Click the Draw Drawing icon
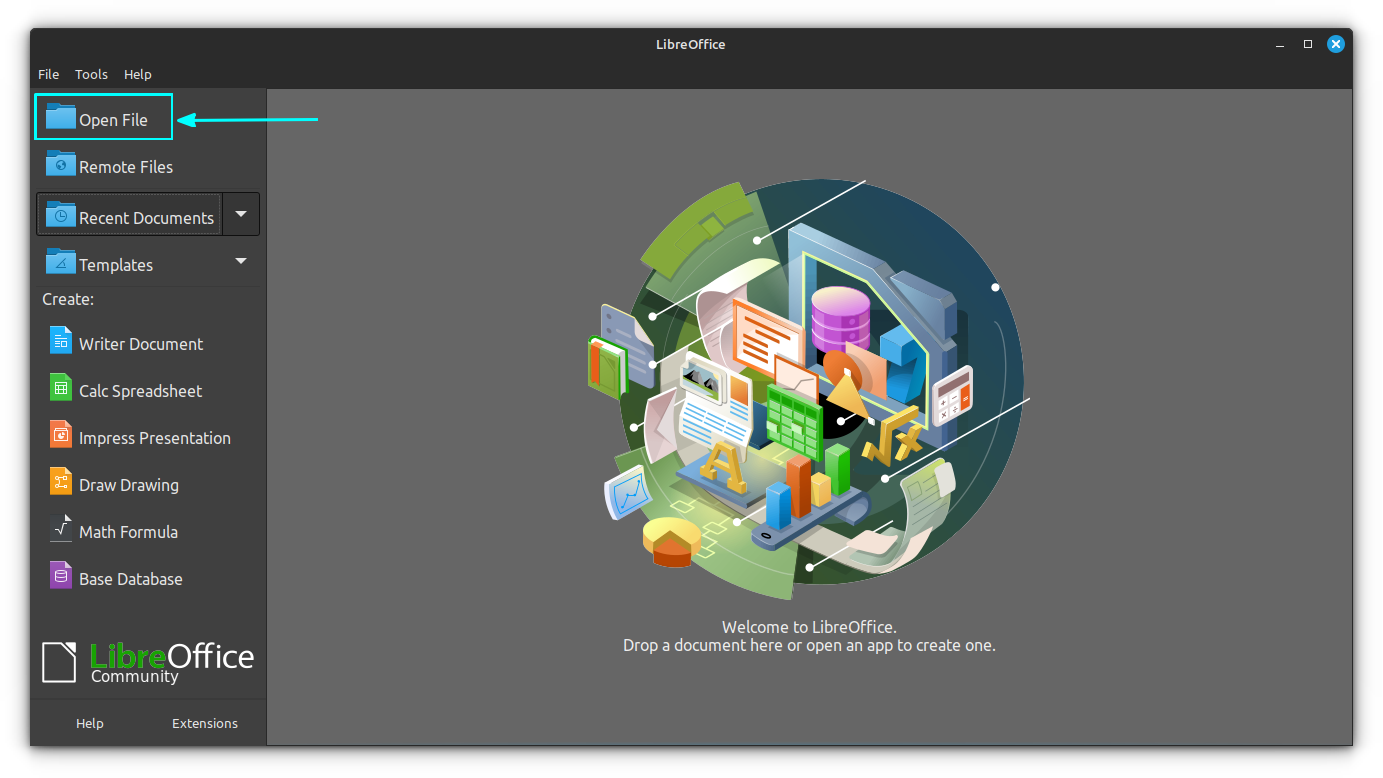 [x=61, y=482]
